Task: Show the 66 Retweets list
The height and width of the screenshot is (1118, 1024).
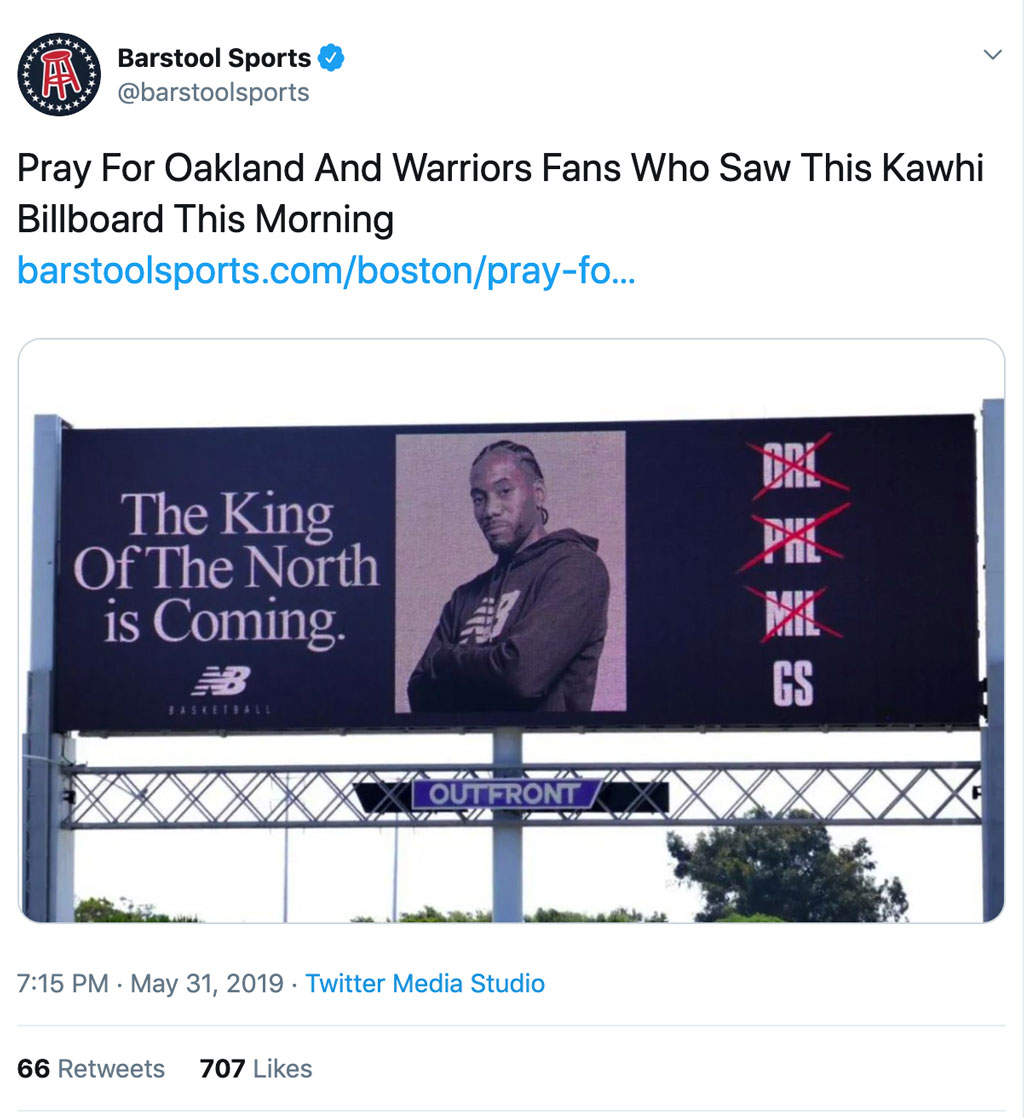Action: pyautogui.click(x=91, y=1068)
